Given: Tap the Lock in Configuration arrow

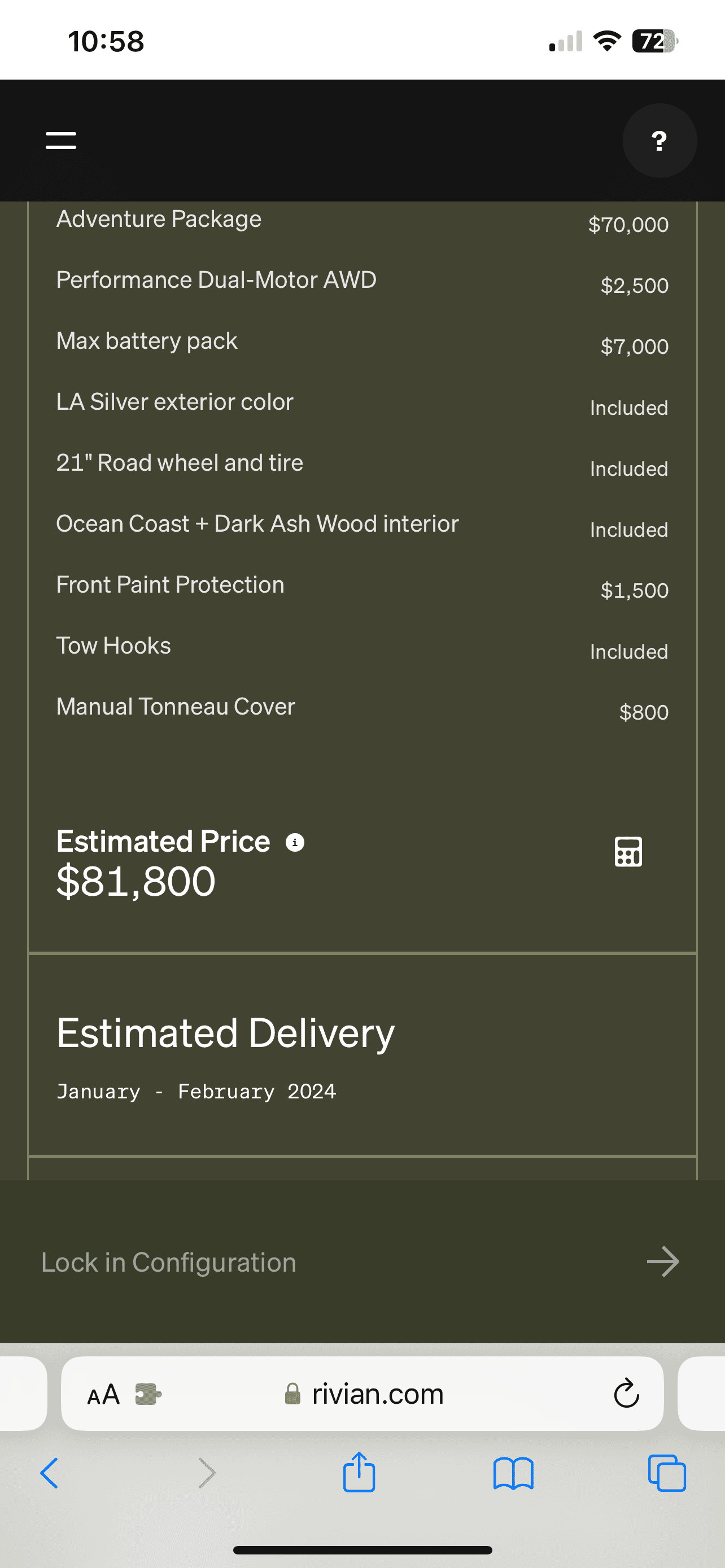Looking at the screenshot, I should pyautogui.click(x=663, y=1261).
